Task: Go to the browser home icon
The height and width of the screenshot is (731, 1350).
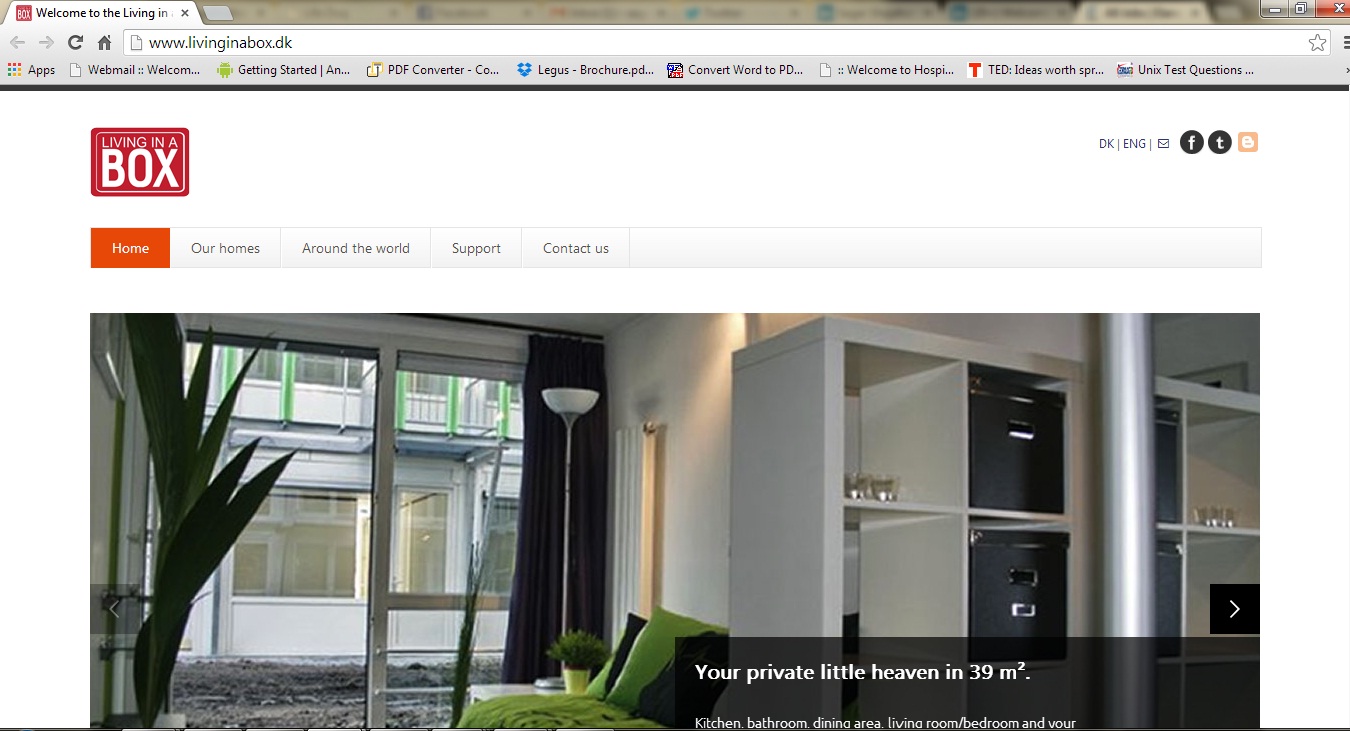Action: (x=104, y=43)
